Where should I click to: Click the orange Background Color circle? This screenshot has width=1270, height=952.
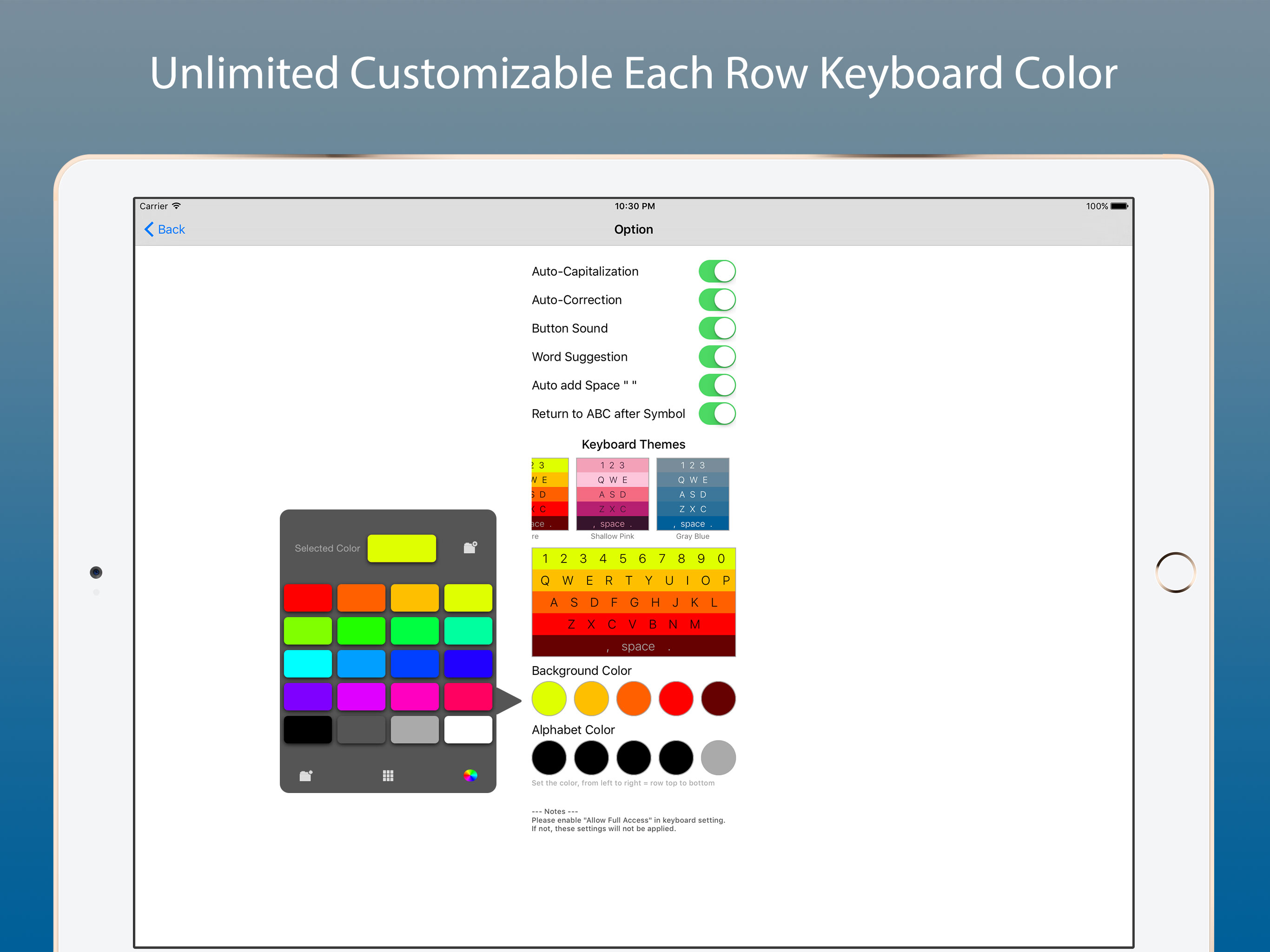click(x=633, y=699)
